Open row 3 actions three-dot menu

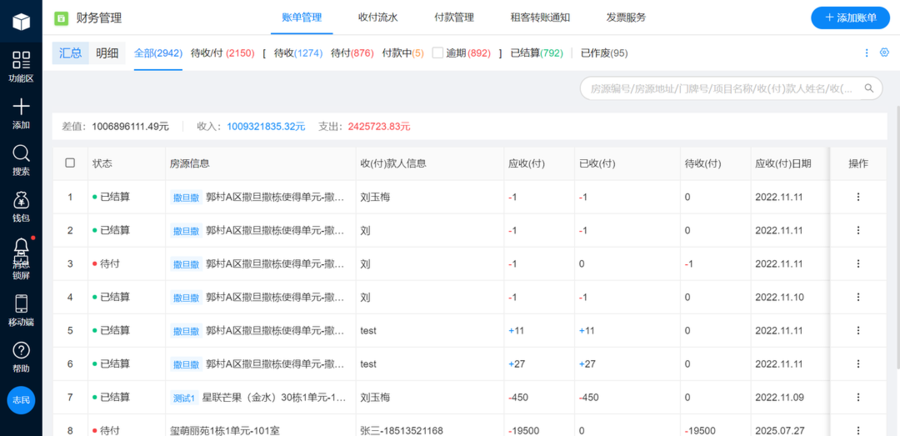coord(858,263)
